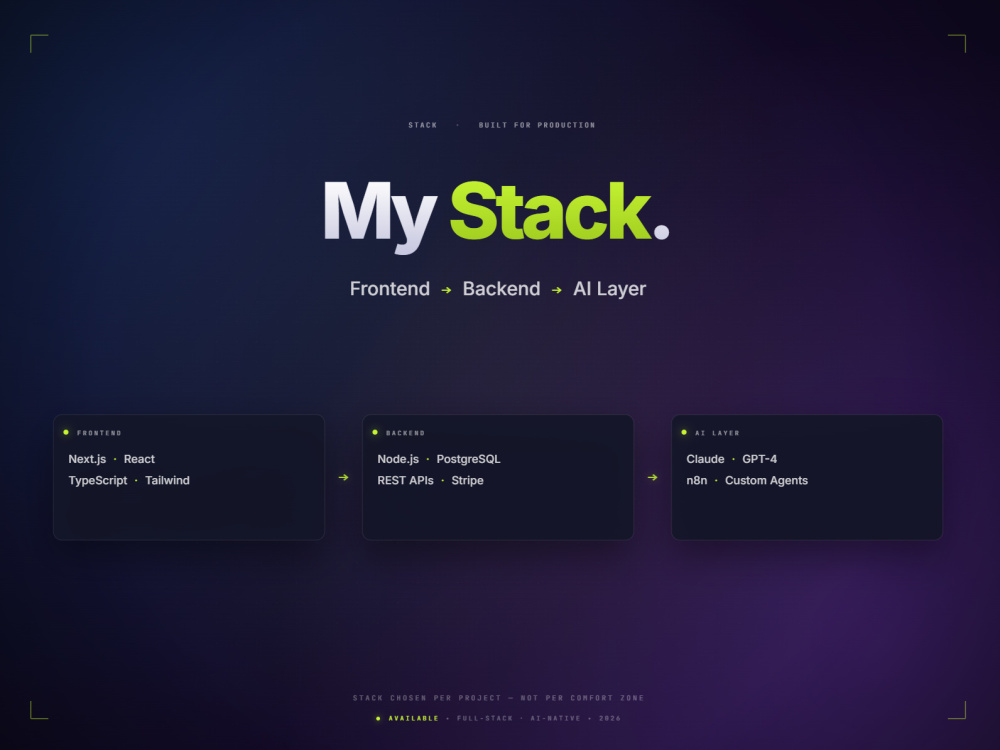The height and width of the screenshot is (750, 1000).
Task: Click the green dot beside FRONTEND card label
Action: tap(66, 432)
